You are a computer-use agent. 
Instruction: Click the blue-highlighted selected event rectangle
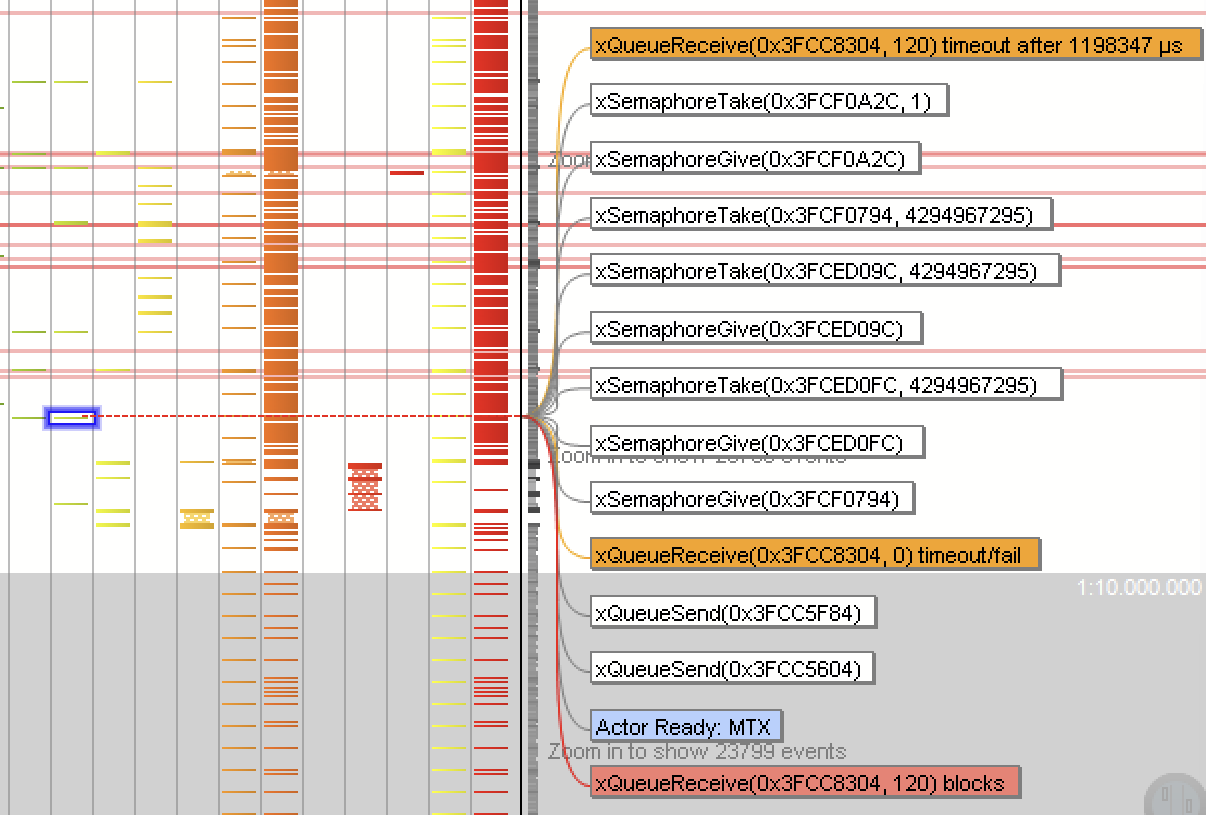point(72,417)
